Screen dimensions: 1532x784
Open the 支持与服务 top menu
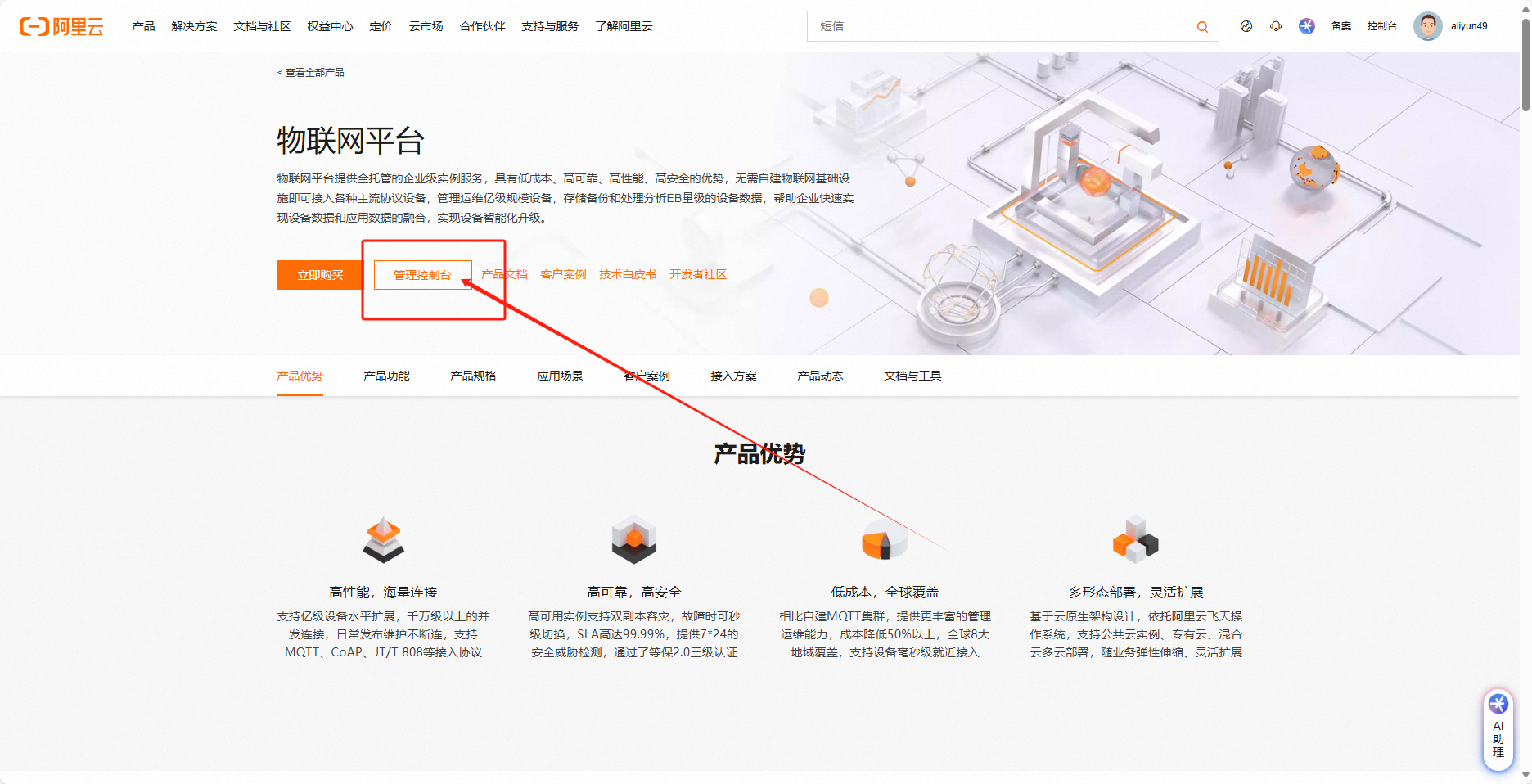(x=550, y=26)
